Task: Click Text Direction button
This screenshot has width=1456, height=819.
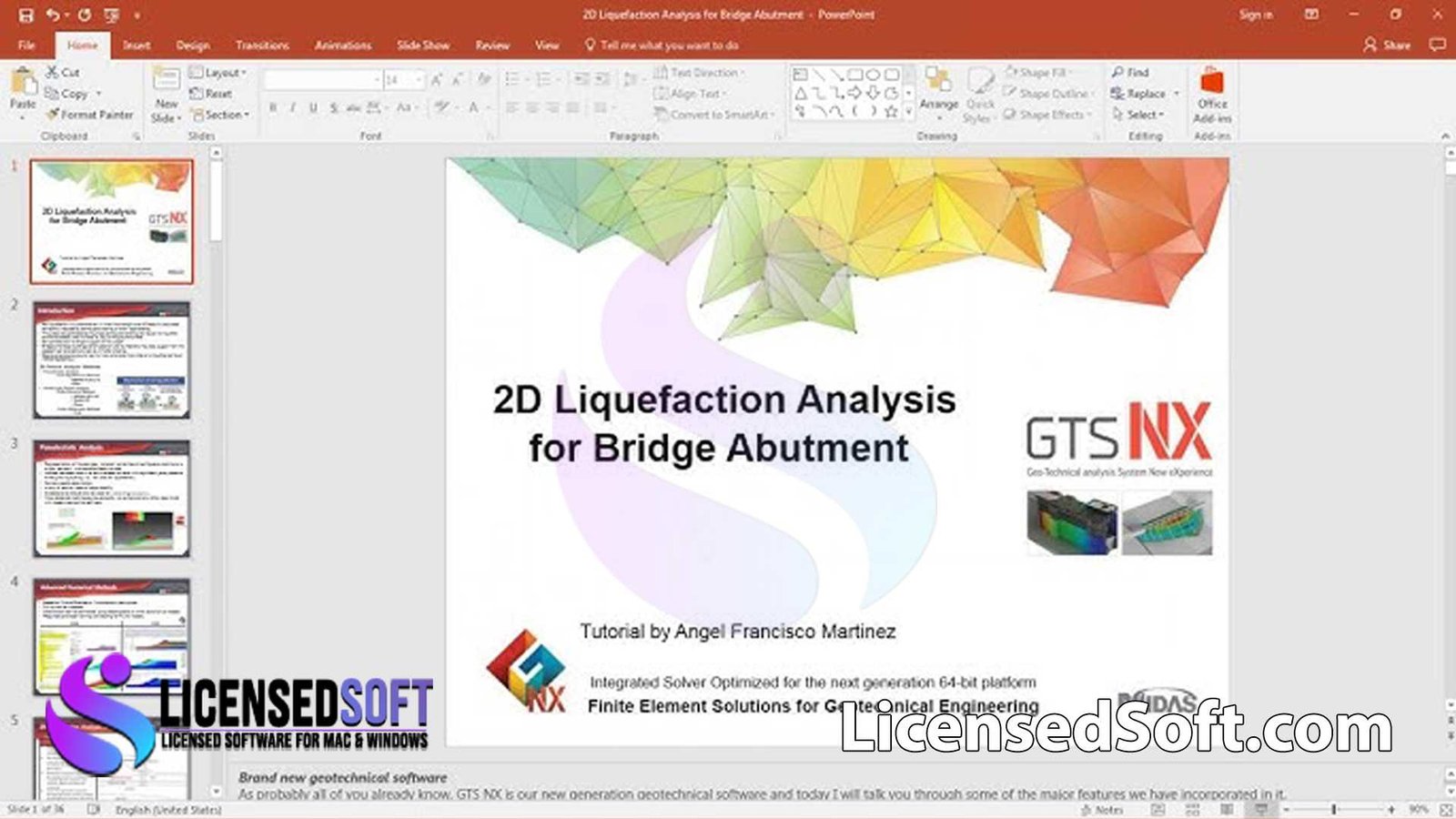Action: (x=698, y=72)
